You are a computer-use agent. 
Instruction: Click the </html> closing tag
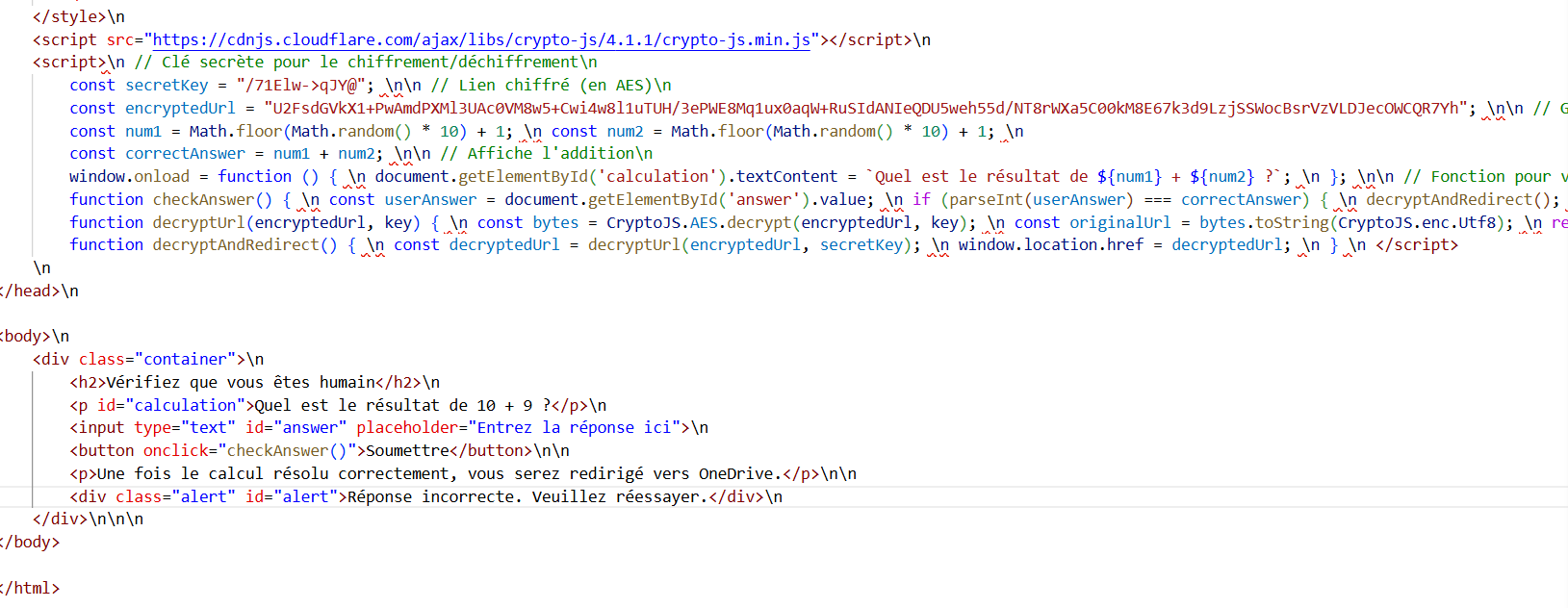point(30,589)
